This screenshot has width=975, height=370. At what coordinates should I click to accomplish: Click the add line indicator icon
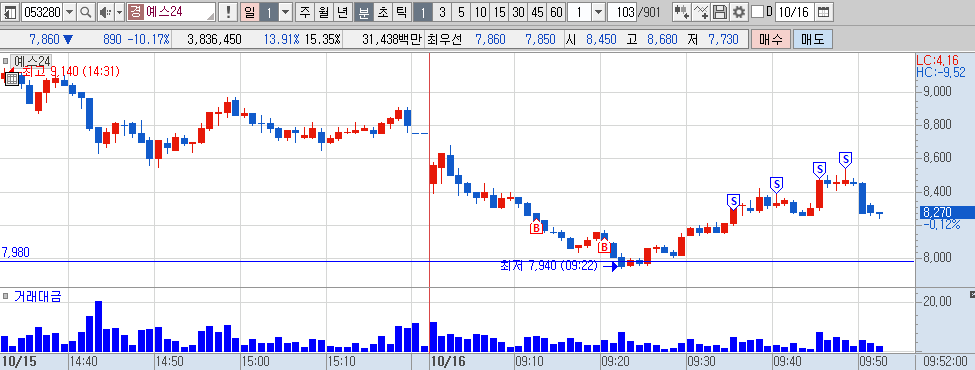(x=701, y=11)
